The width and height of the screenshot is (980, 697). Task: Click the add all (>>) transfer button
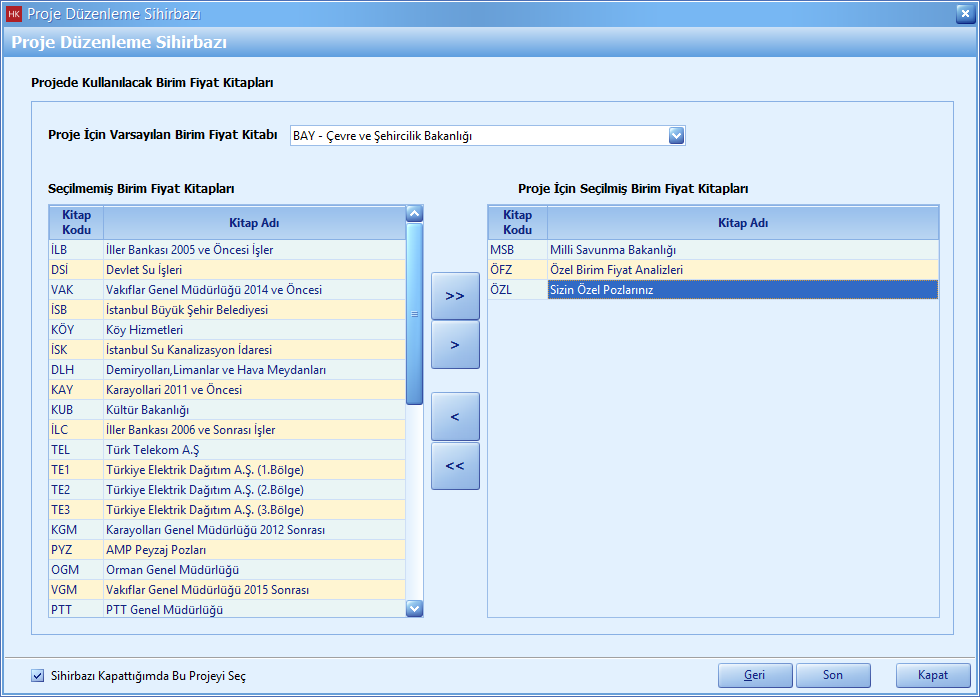coord(455,296)
